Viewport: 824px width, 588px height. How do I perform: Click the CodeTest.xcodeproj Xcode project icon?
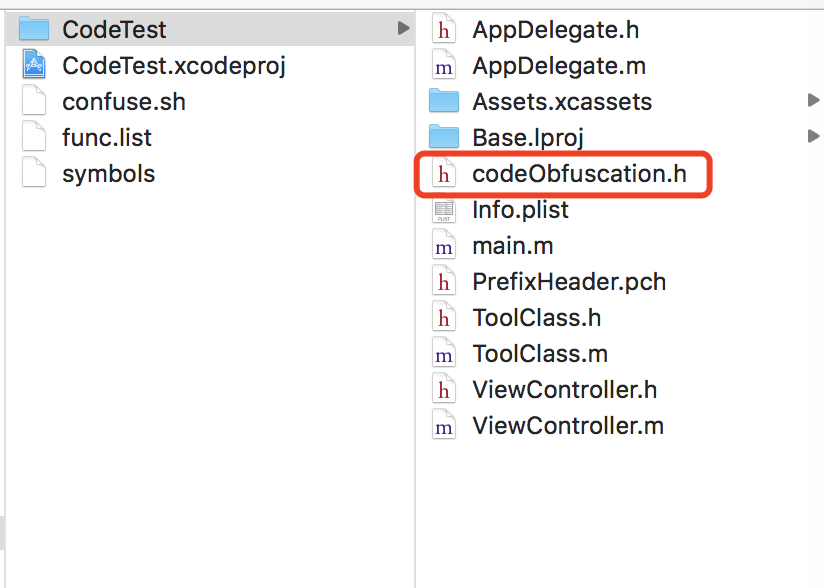[34, 65]
